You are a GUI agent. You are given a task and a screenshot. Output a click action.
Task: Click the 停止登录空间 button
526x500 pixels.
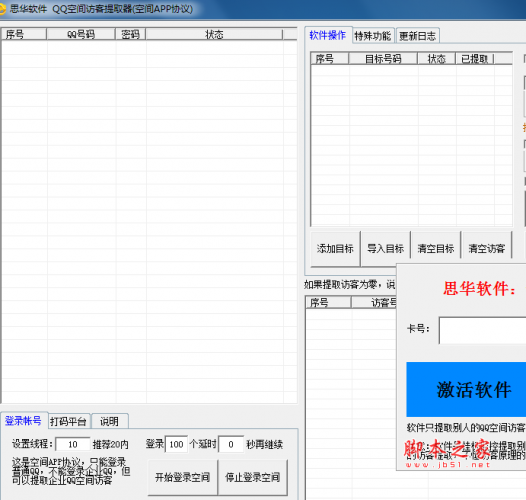[253, 477]
